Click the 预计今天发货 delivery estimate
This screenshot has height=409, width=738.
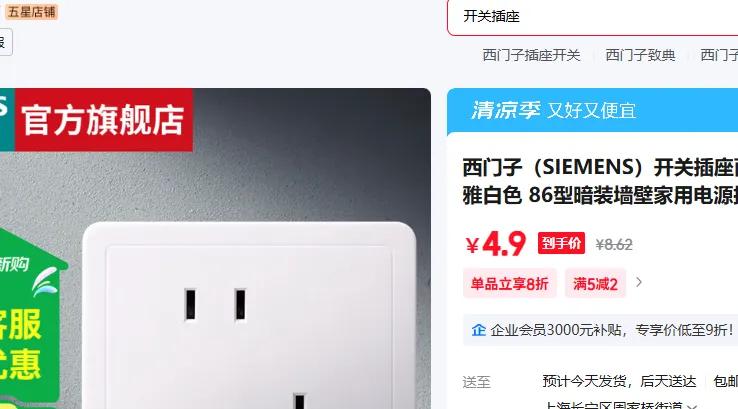(x=619, y=381)
